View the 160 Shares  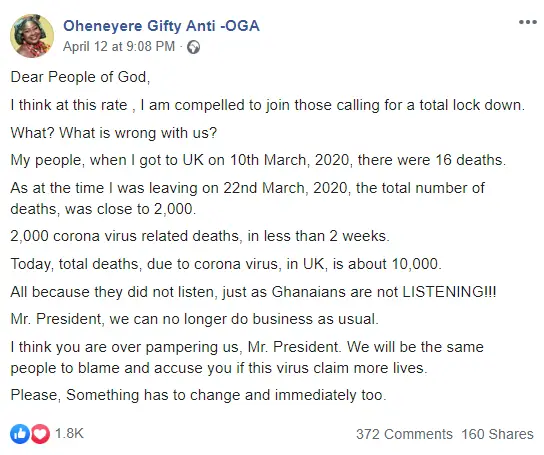click(x=497, y=434)
